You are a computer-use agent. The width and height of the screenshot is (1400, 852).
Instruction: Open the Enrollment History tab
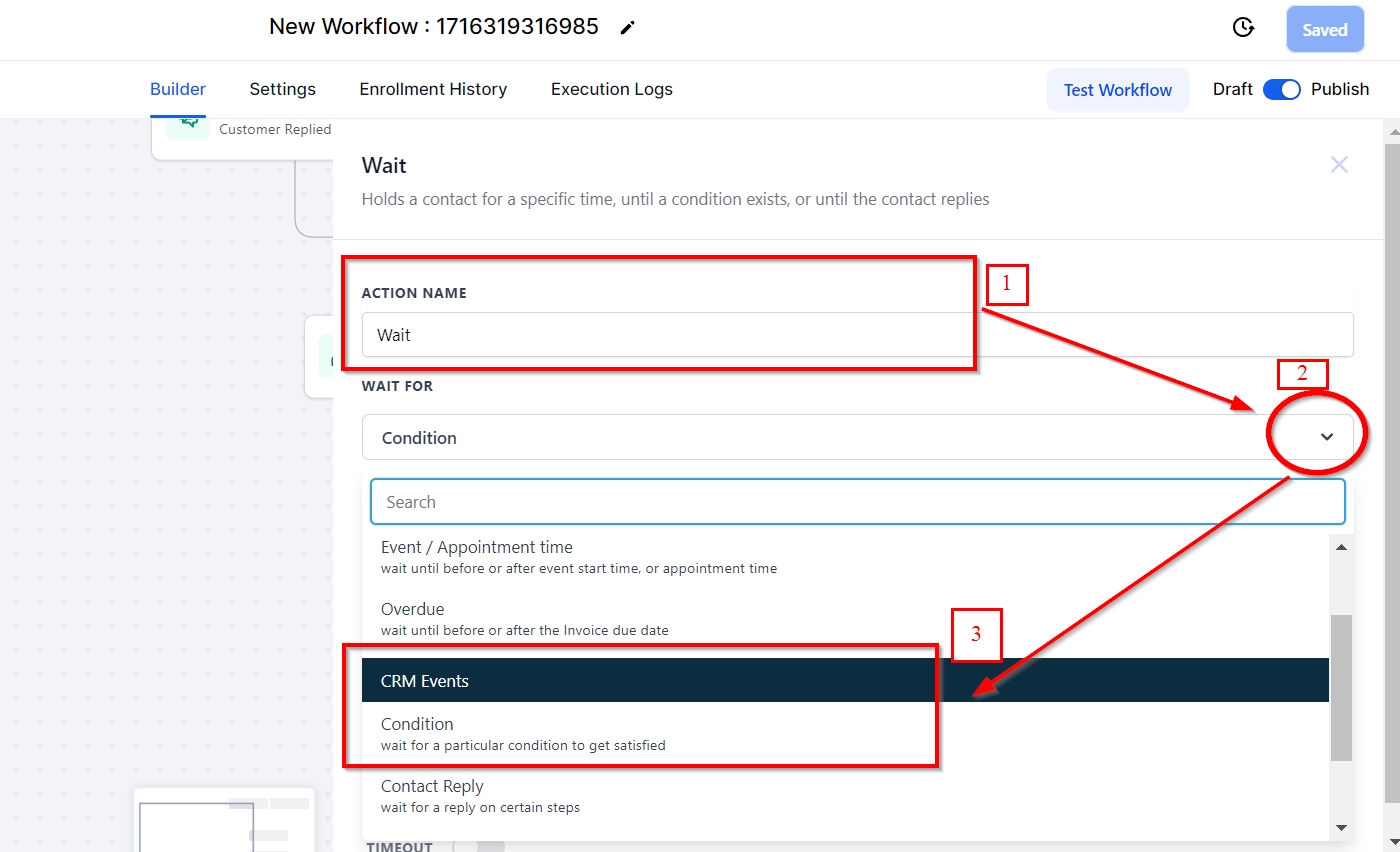(433, 89)
